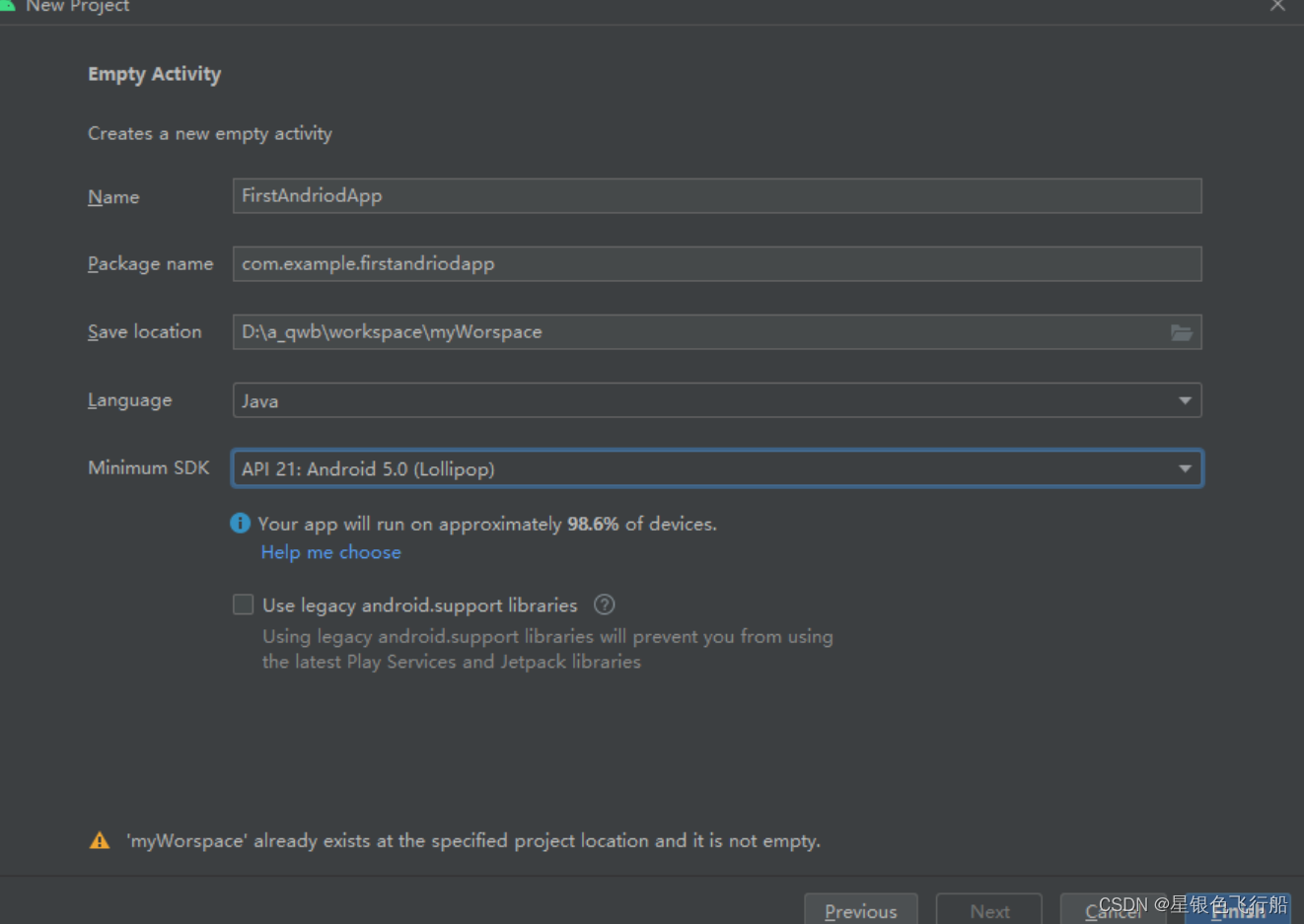Close the New Project dialog window

click(x=1277, y=5)
